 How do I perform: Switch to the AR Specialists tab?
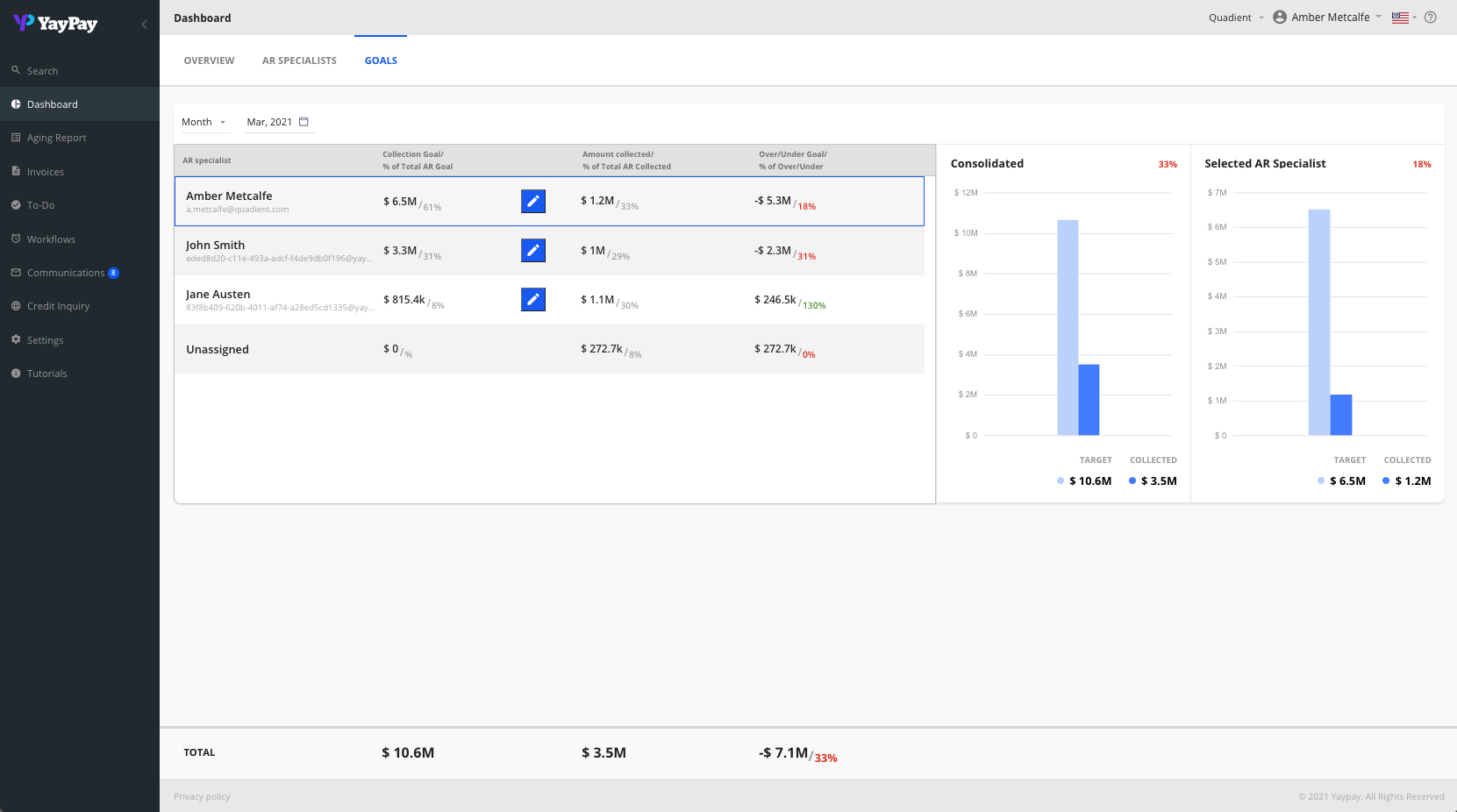pyautogui.click(x=299, y=61)
